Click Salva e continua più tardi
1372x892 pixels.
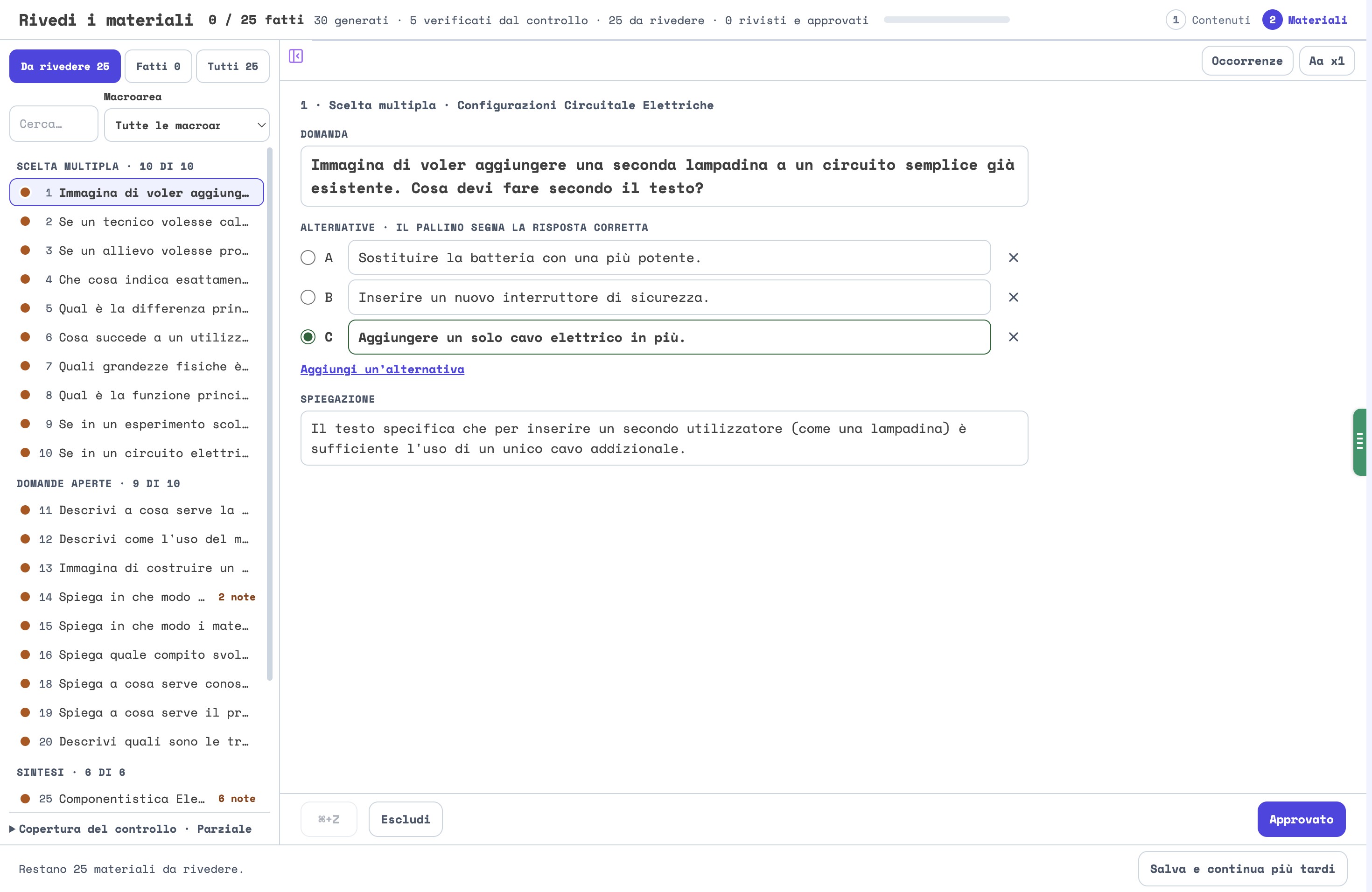1242,868
